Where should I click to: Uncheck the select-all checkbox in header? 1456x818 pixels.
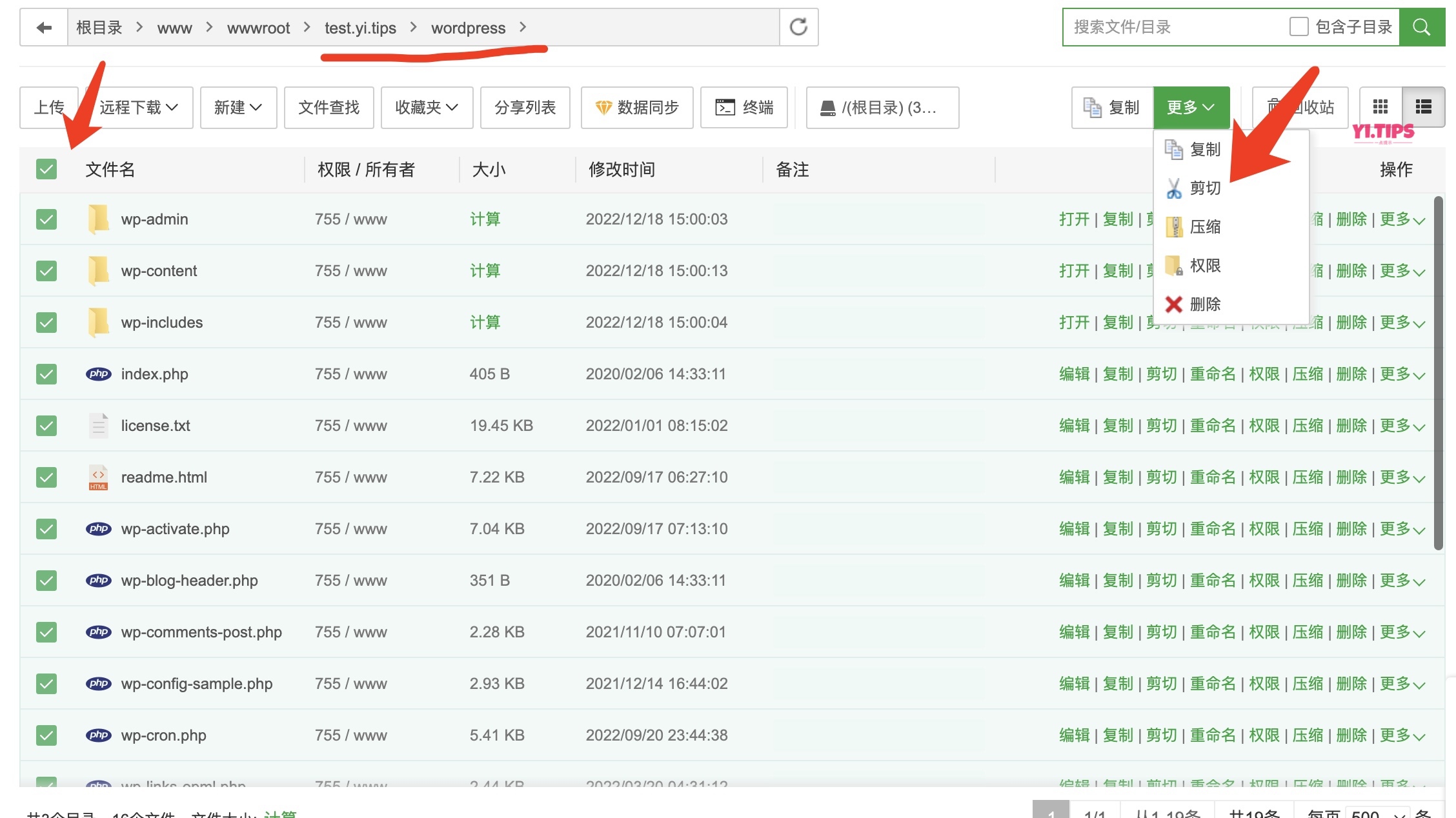click(46, 169)
